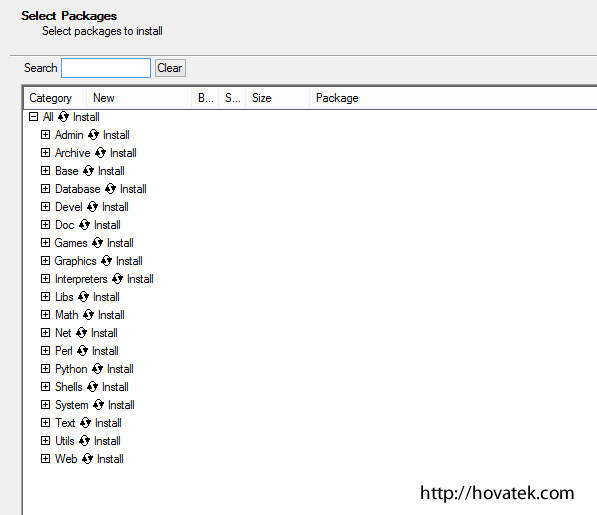Viewport: 597px width, 515px height.
Task: Click the cycle icon next to All
Action: pyautogui.click(x=63, y=117)
